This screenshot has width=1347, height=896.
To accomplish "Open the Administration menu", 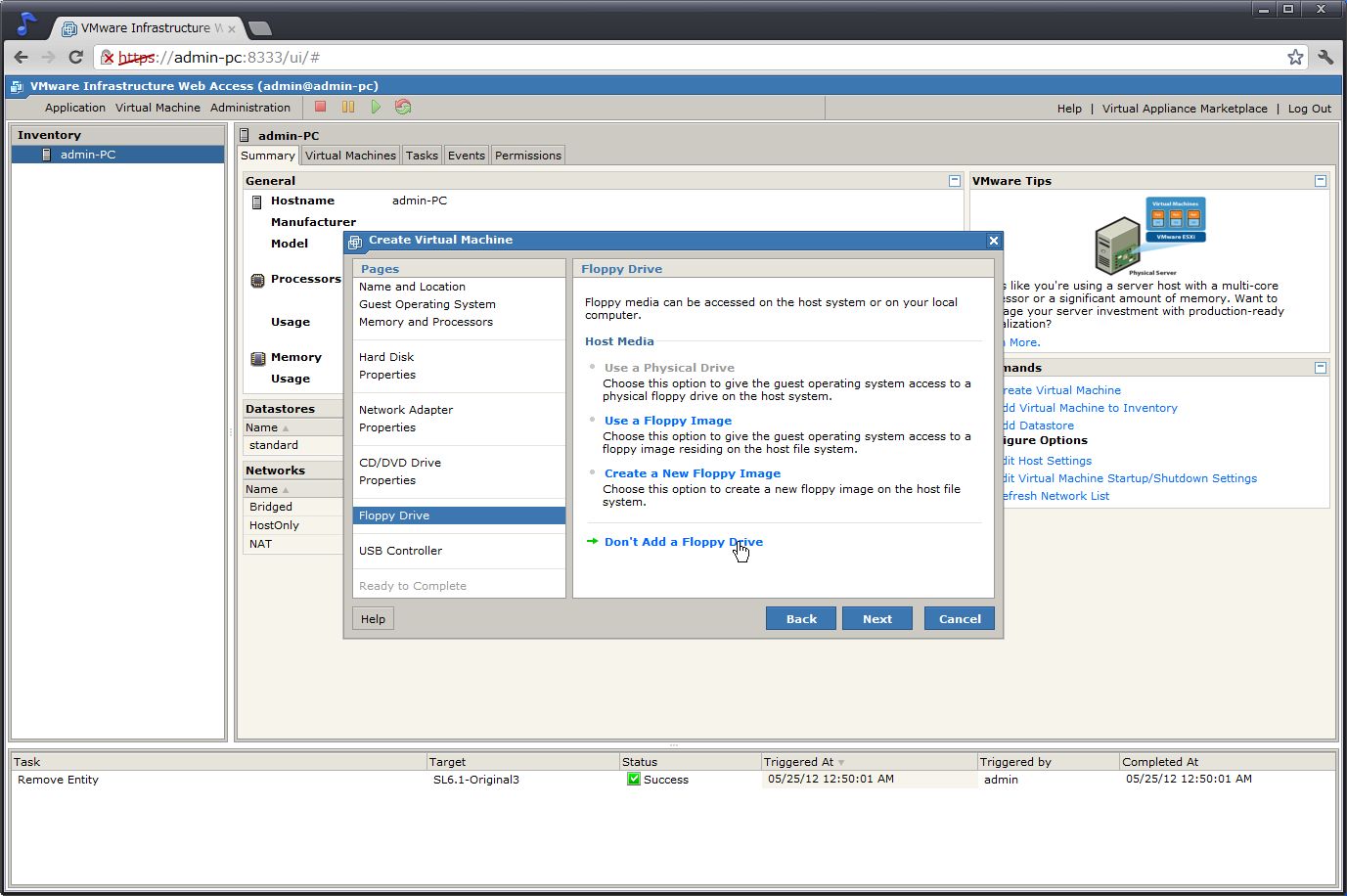I will click(250, 108).
